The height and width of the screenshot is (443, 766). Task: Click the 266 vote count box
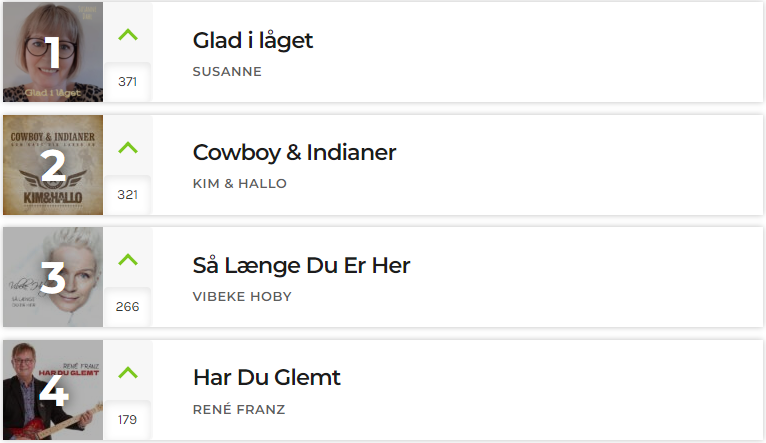(x=128, y=306)
